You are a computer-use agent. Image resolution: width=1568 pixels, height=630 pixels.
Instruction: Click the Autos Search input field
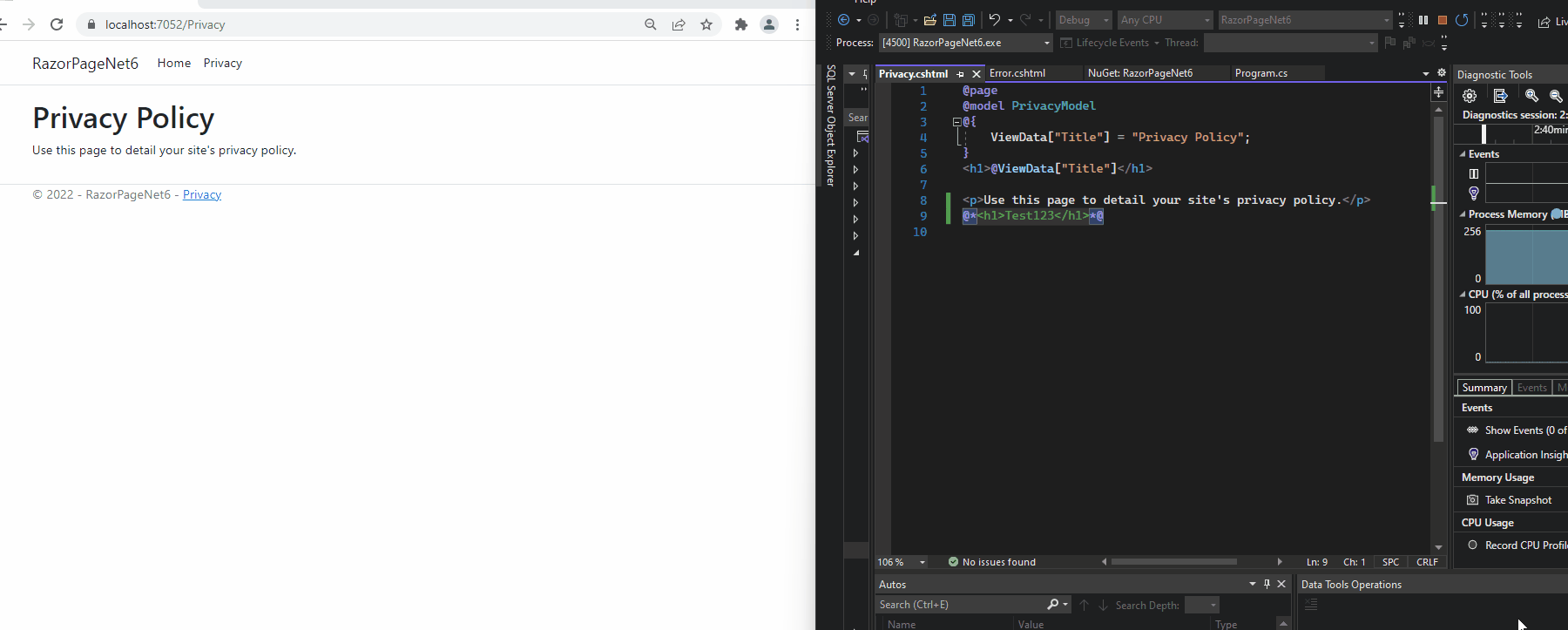pos(962,605)
